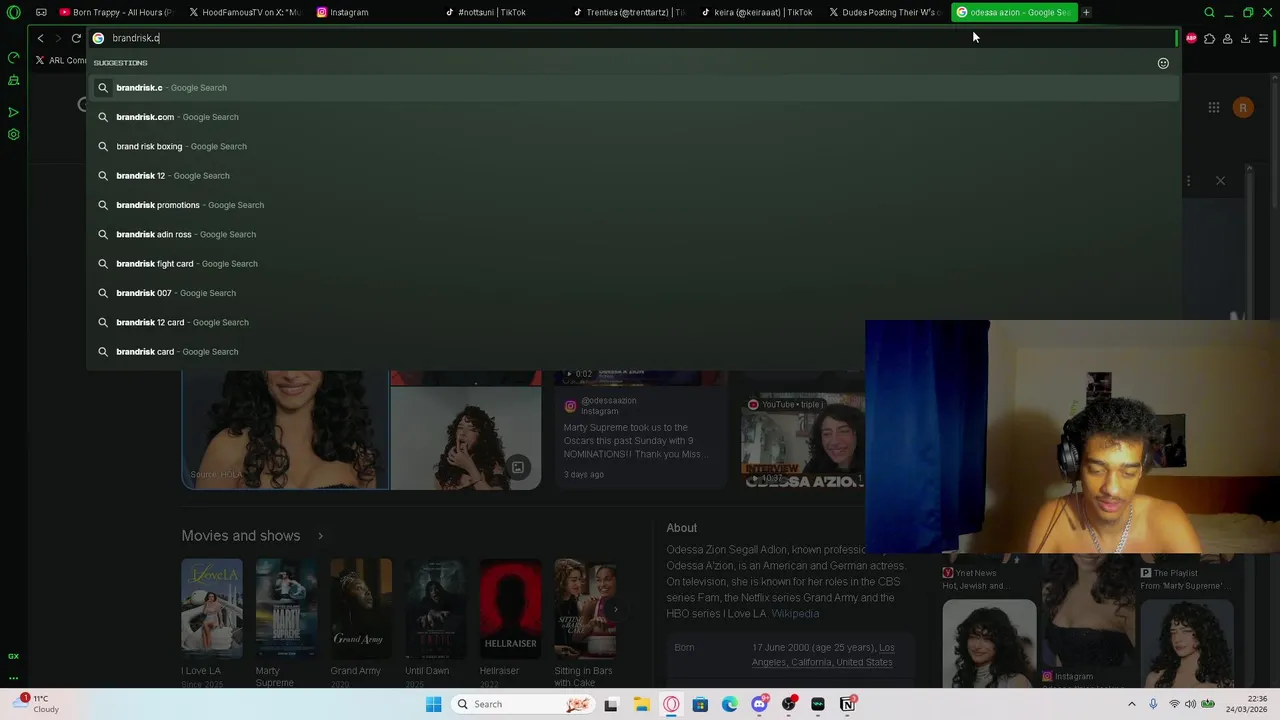The image size is (1280, 720).
Task: Select suggestion brandrisk promotions
Action: point(632,205)
